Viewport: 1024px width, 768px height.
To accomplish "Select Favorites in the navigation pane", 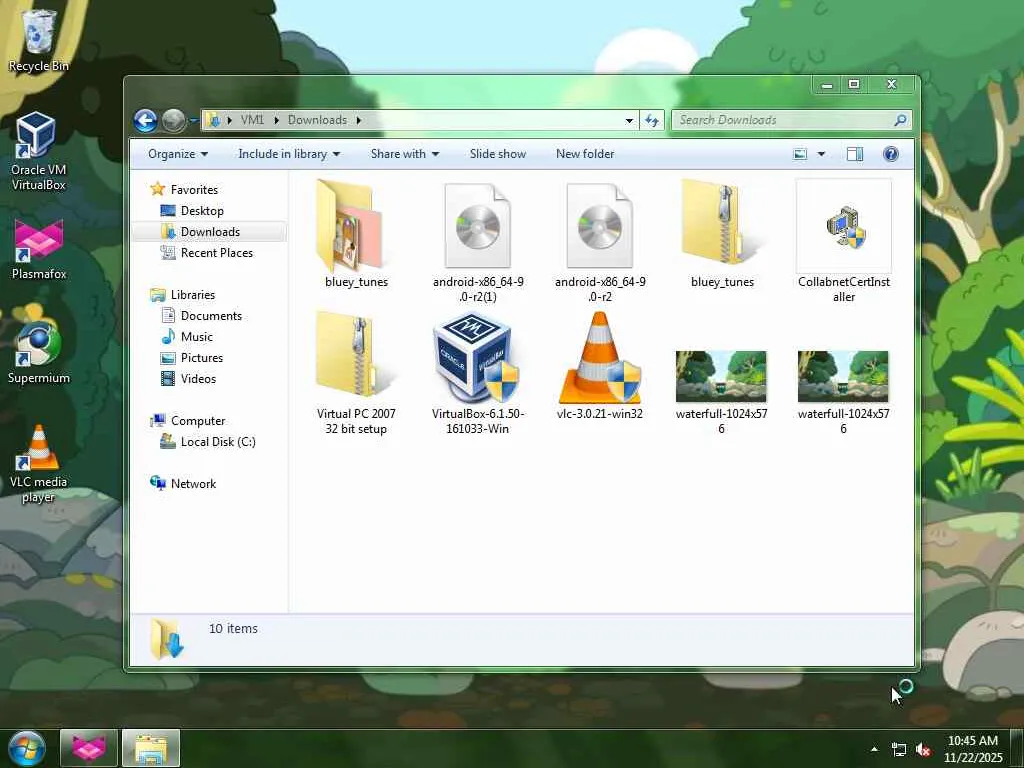I will pyautogui.click(x=194, y=189).
